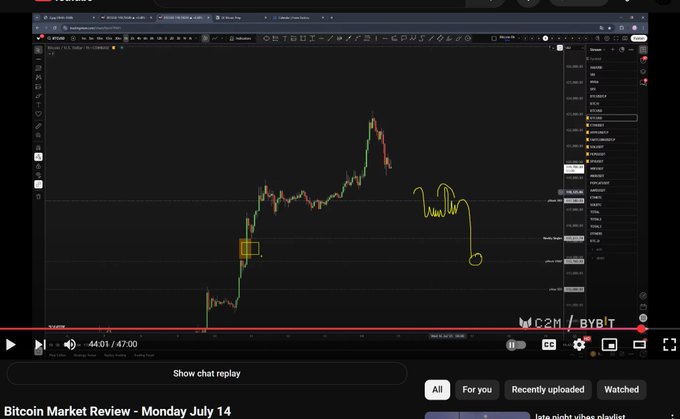Open chat icon with notification in right sidebar
Screen dimensions: 680x419
point(643,82)
